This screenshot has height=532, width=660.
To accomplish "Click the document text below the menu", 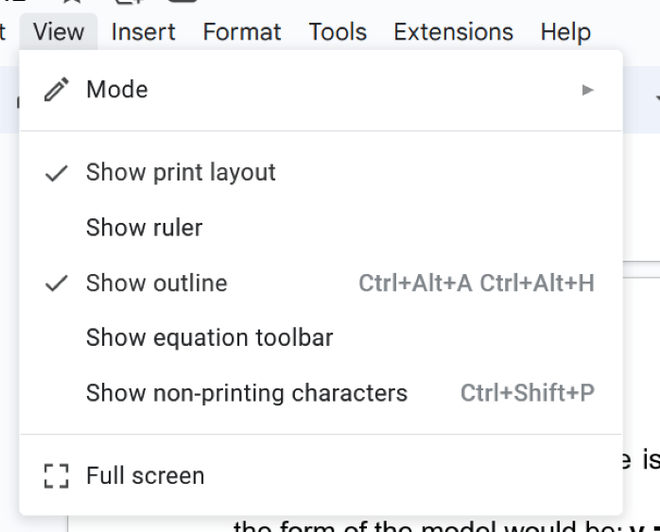I will [420, 524].
